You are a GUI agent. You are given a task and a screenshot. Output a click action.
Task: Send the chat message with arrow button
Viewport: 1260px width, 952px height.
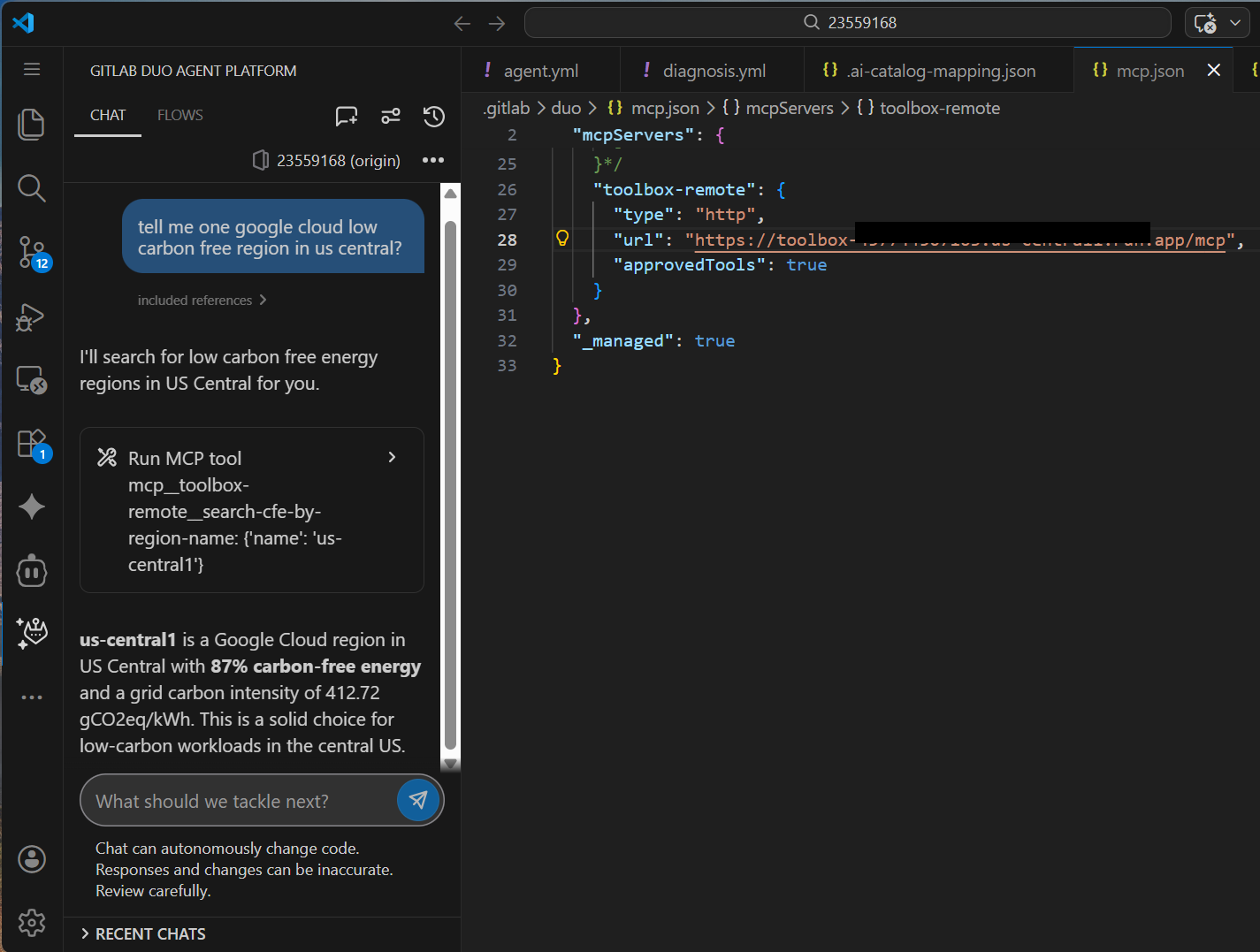[x=418, y=800]
